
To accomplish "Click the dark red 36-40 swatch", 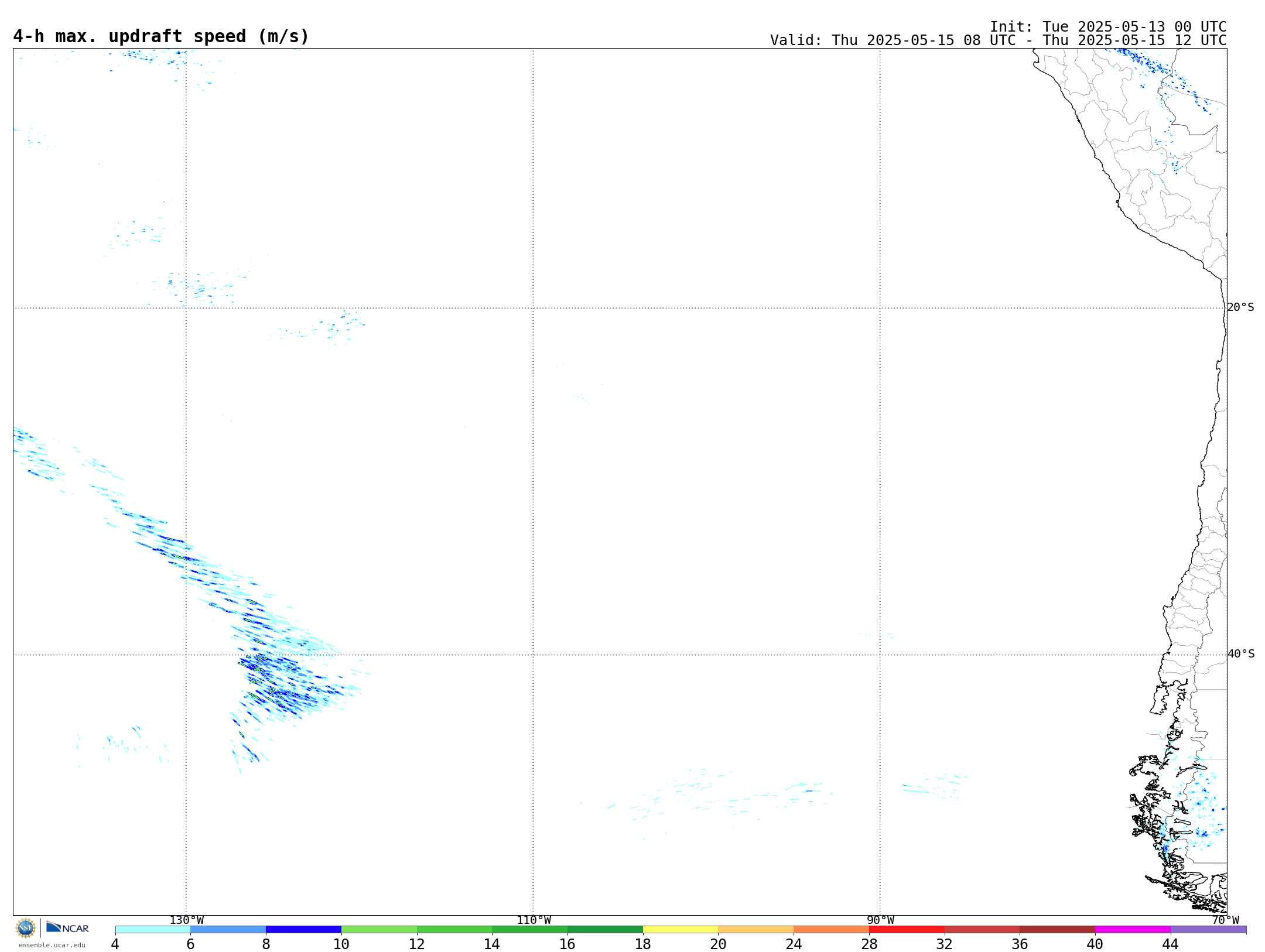I will point(1057,930).
